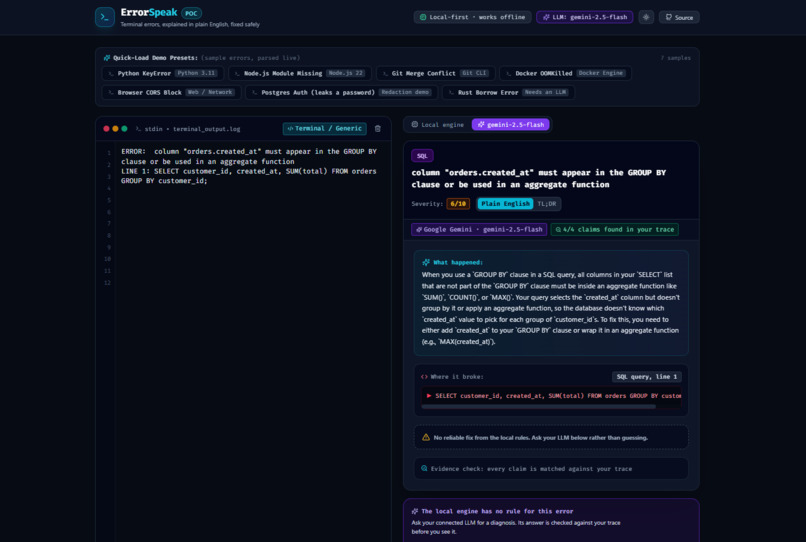
Task: Click the highlighted SELECT customer_id code line
Action: pos(552,395)
